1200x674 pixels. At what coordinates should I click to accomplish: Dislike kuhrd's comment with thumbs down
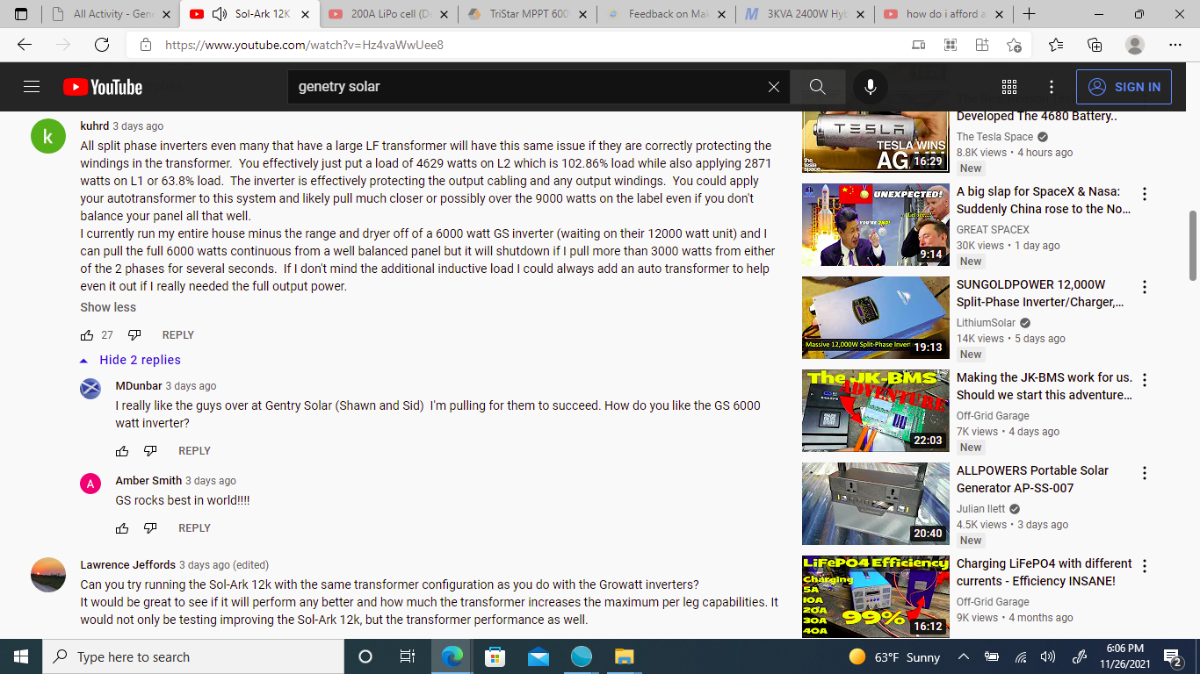[135, 335]
